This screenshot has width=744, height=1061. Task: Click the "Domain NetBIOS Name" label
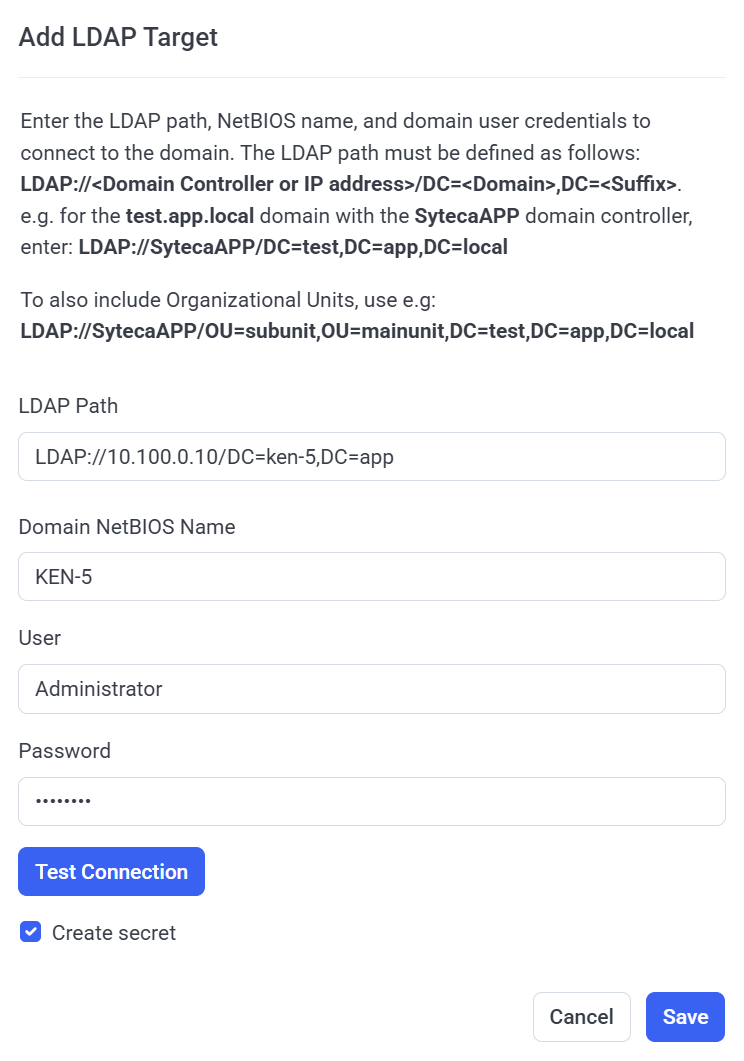tap(127, 527)
